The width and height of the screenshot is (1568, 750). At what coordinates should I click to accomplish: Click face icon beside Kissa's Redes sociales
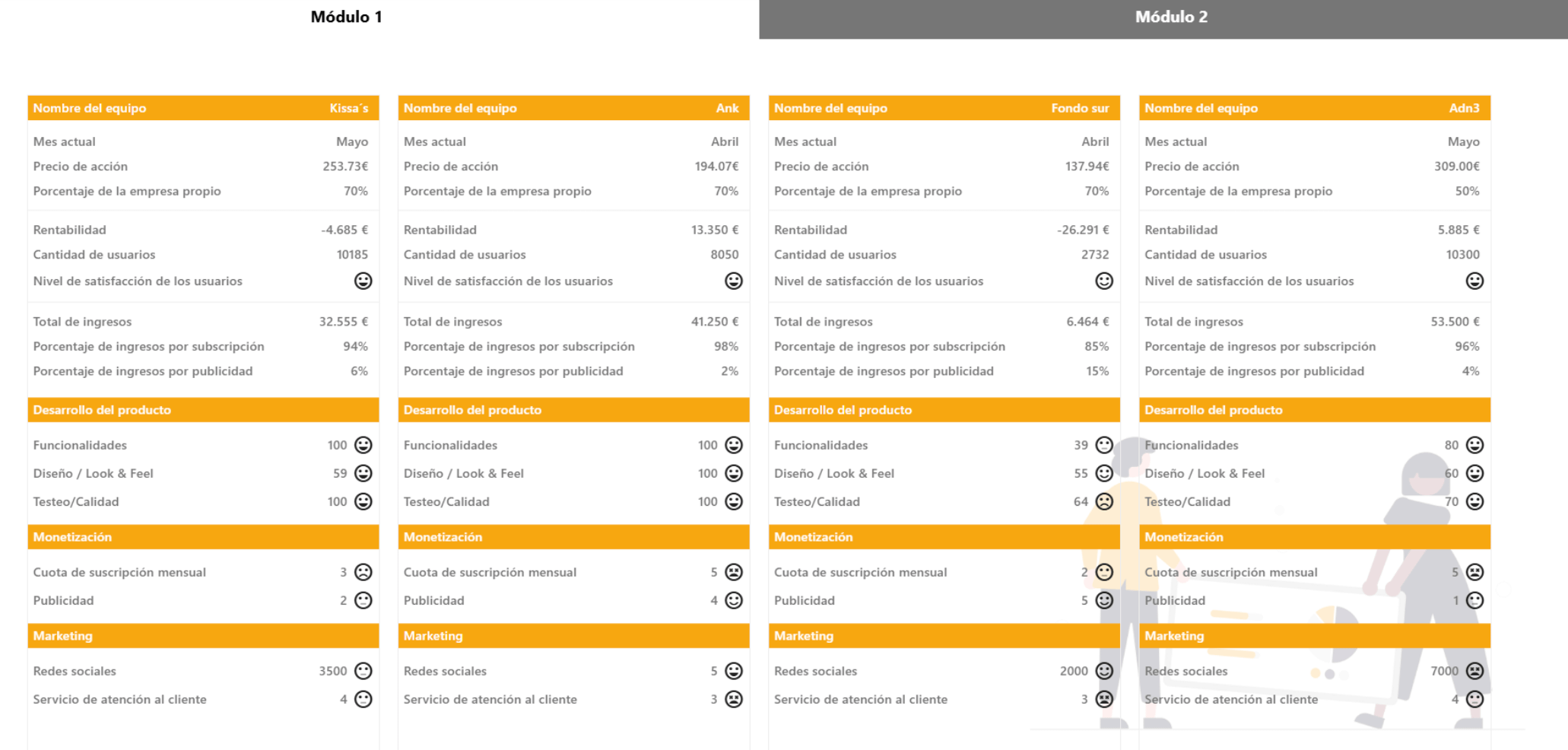(x=363, y=671)
